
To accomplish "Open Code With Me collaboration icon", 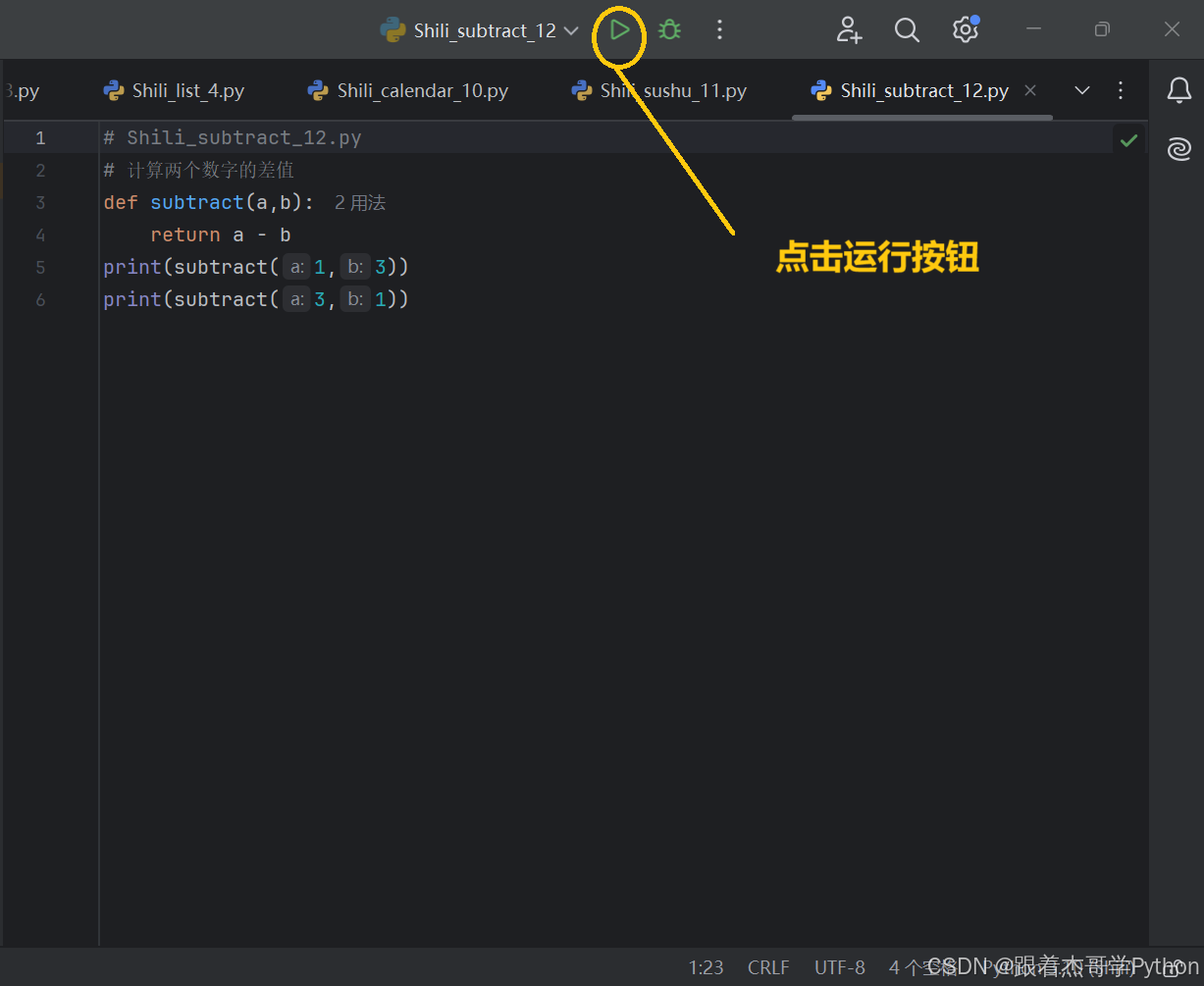I will click(849, 29).
